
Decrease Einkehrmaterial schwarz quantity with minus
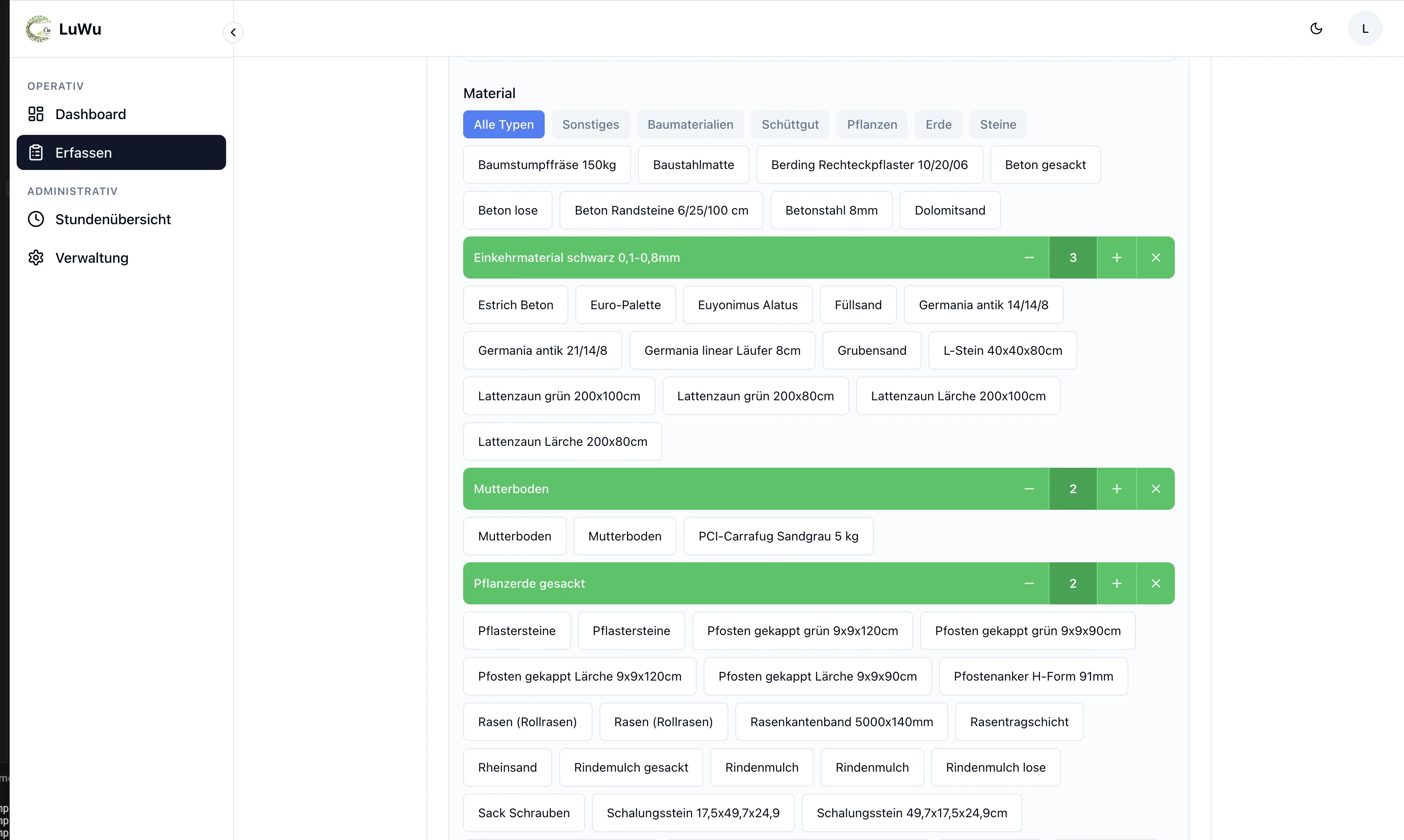1029,258
